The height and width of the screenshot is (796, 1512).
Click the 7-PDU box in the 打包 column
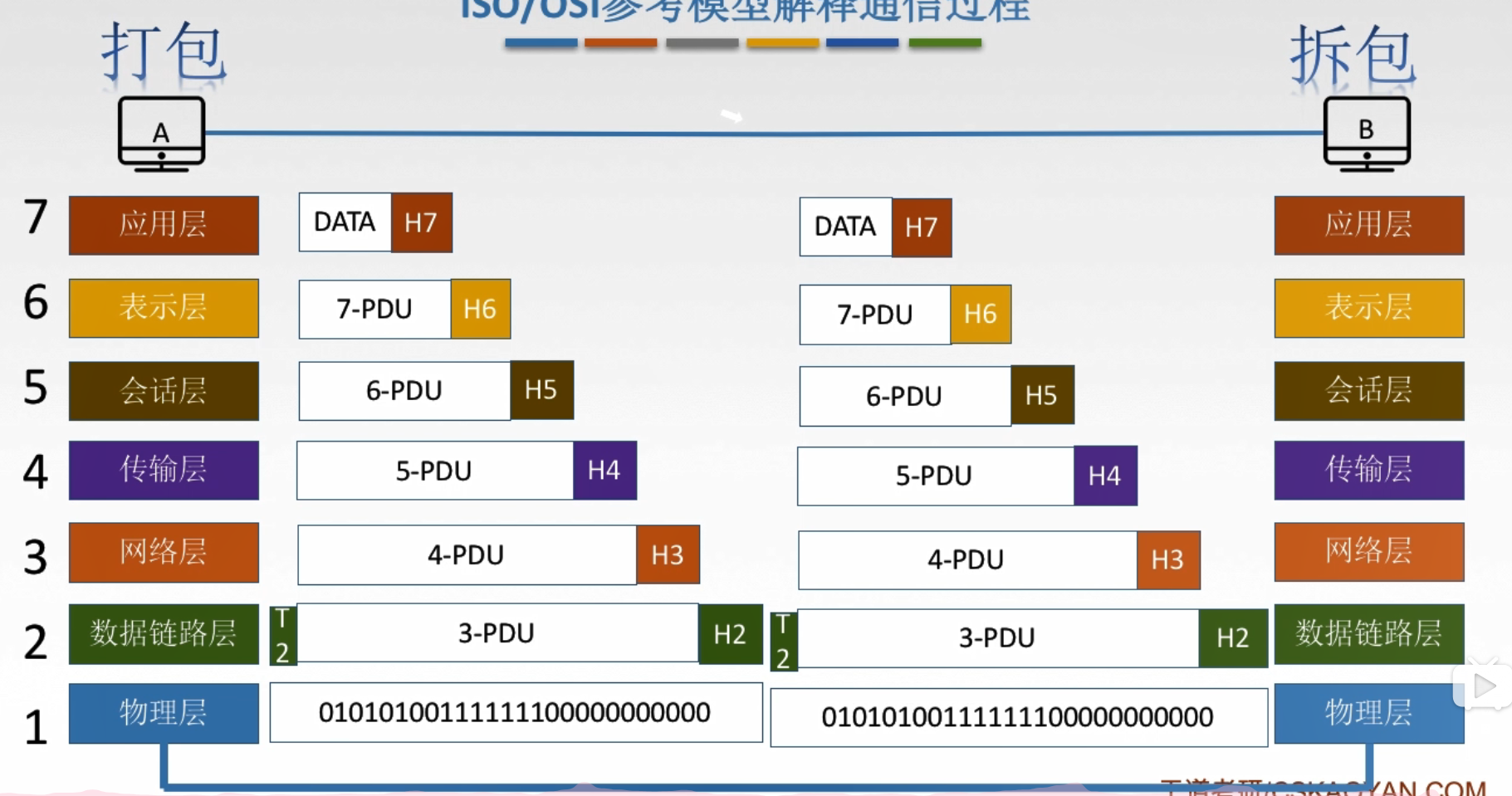coord(375,309)
